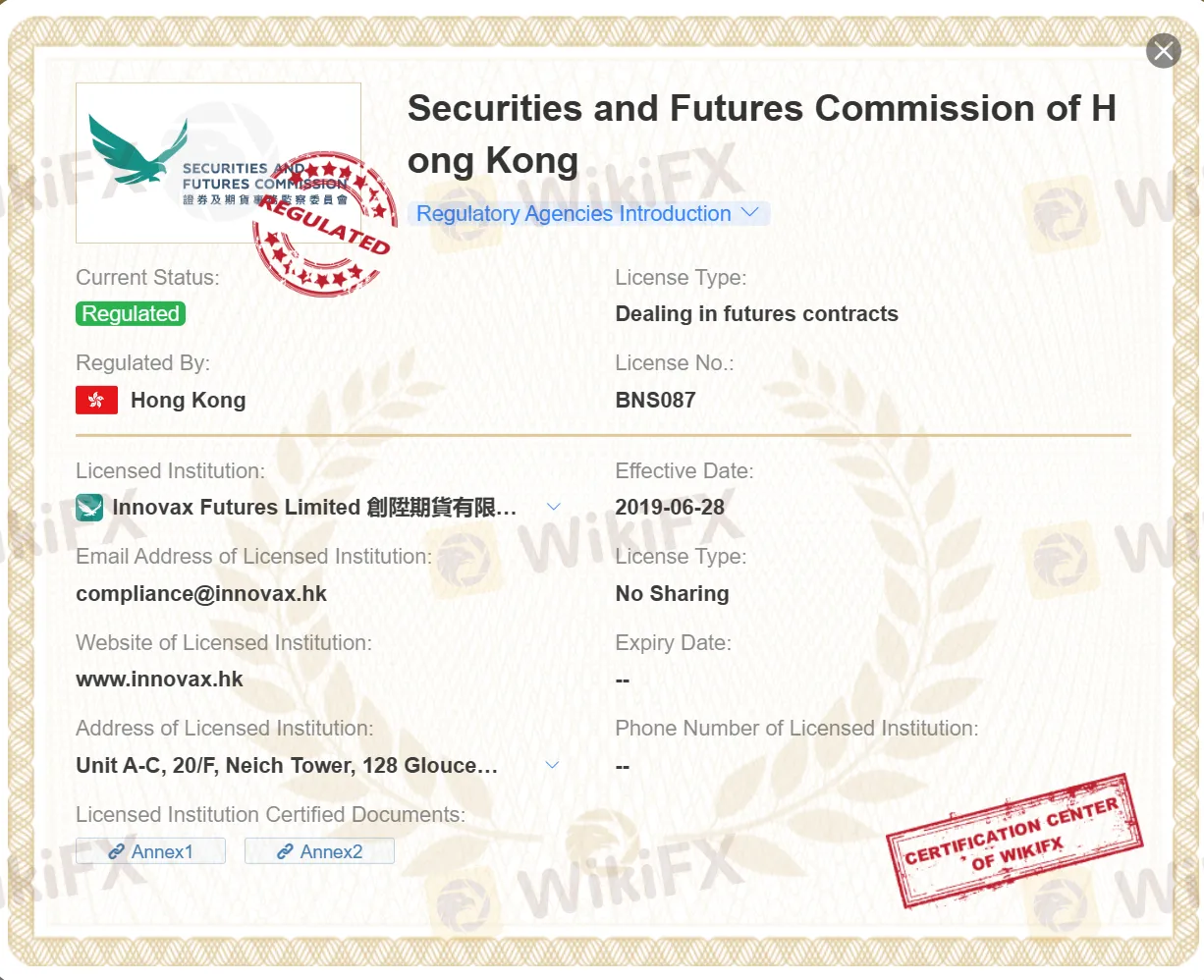Click the Securities and Futures Commission title
The image size is (1204, 980).
[x=762, y=135]
